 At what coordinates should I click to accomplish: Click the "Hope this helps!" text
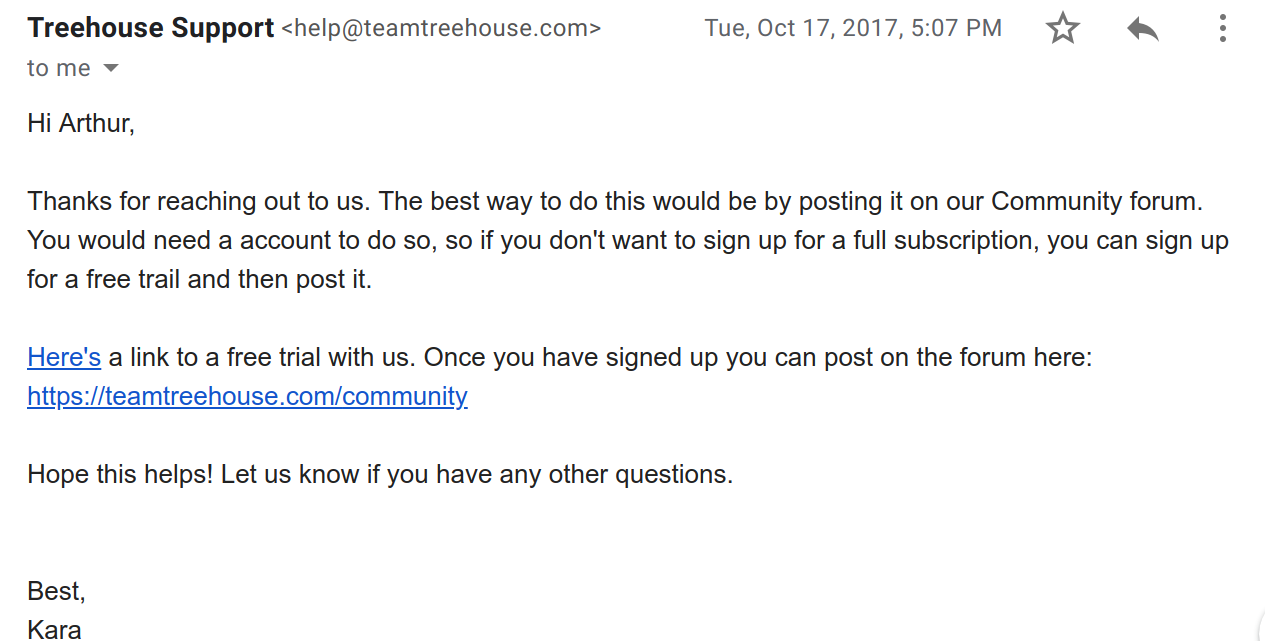119,474
